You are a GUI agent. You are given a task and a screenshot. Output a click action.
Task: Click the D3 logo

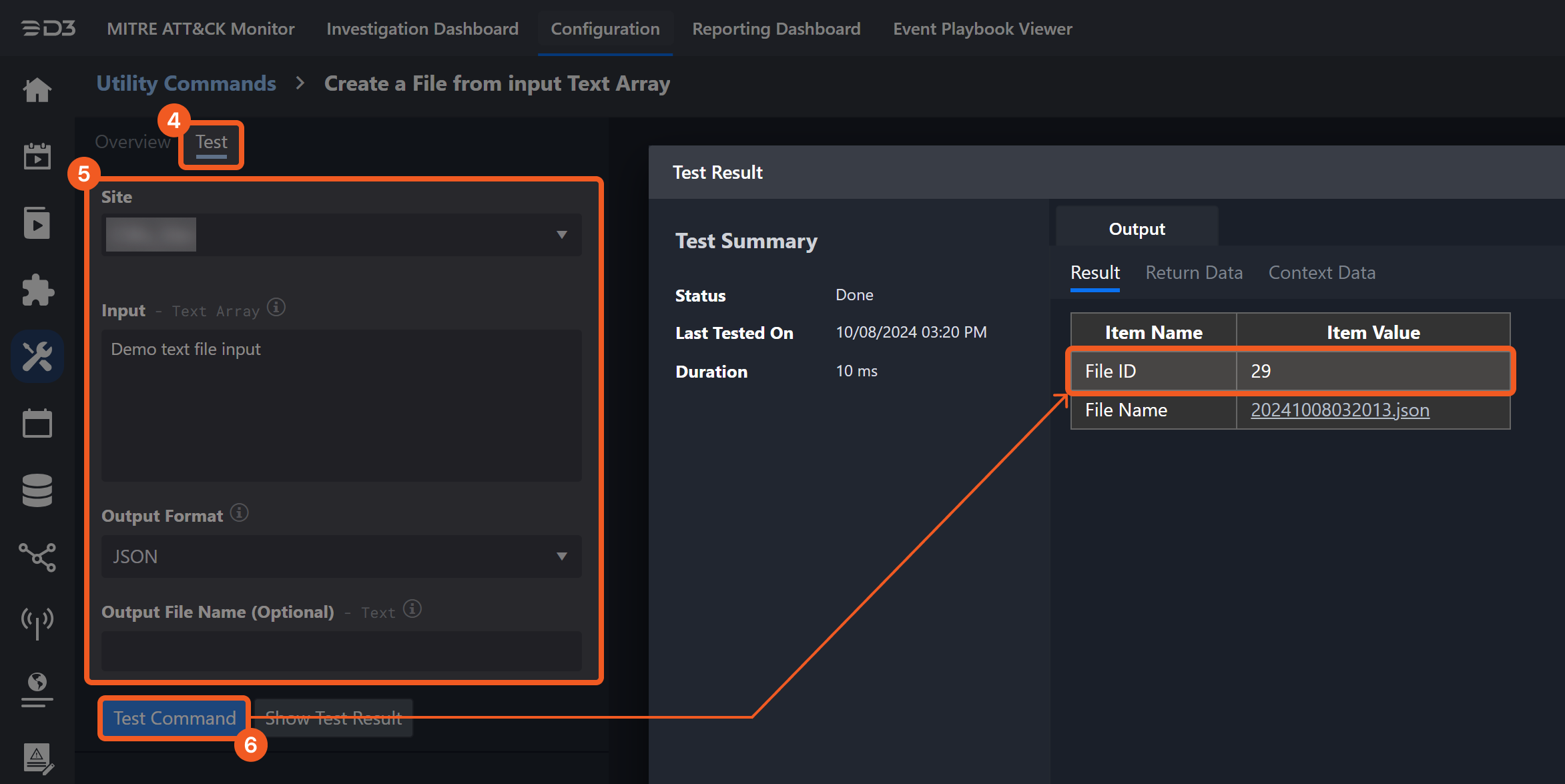(x=48, y=29)
